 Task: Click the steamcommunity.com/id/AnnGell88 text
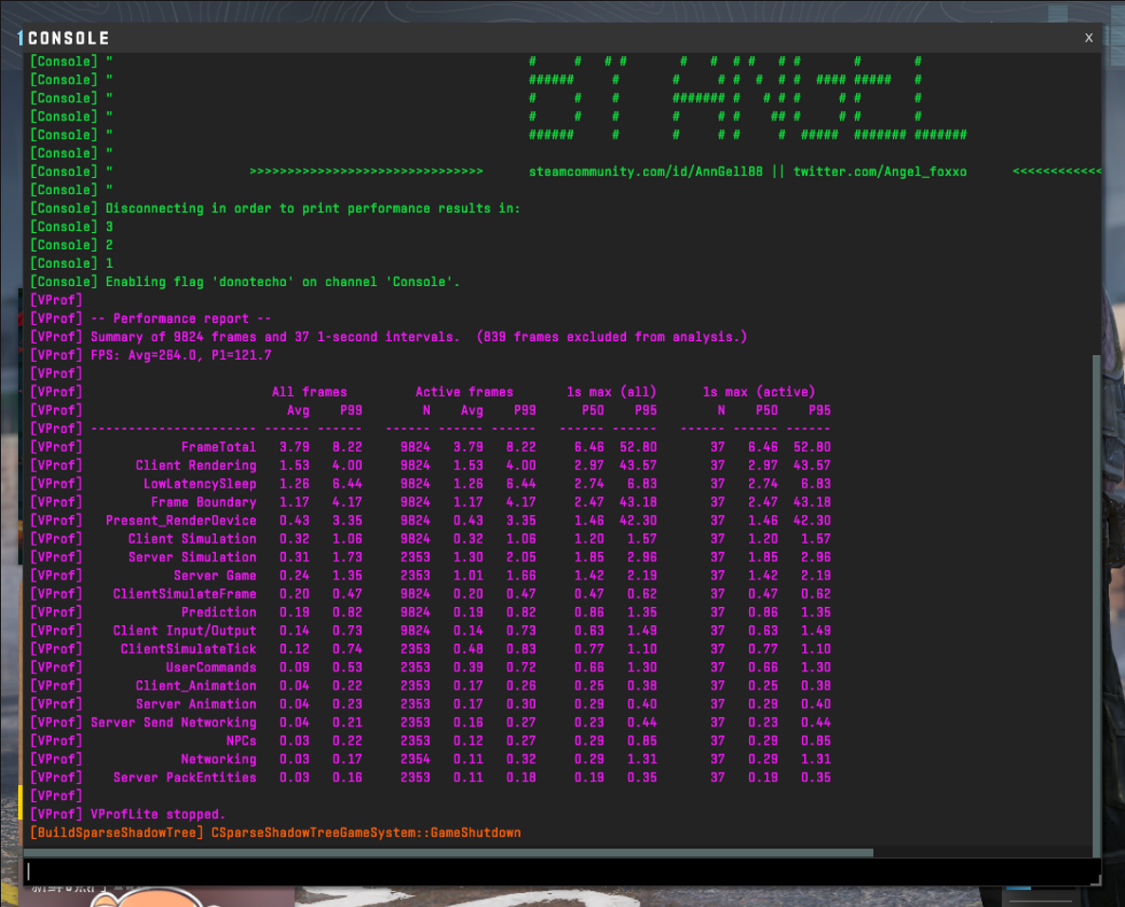click(646, 171)
